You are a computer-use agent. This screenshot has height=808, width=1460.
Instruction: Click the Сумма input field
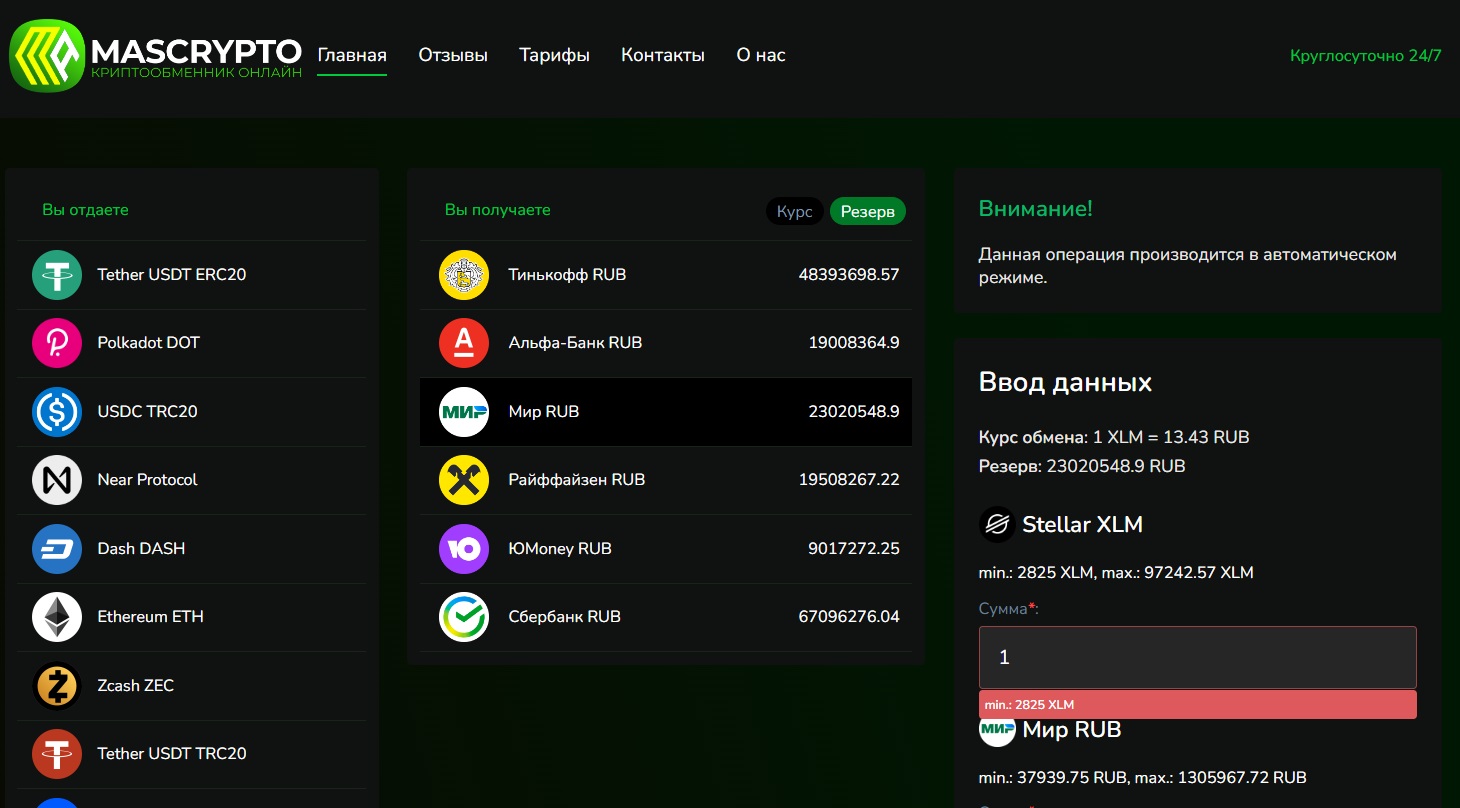pos(1198,657)
